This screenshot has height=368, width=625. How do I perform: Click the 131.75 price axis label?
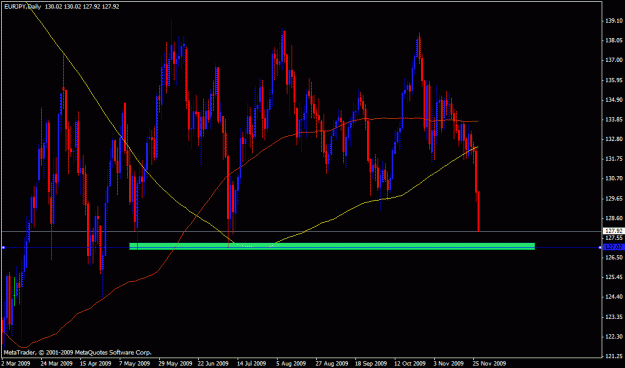point(614,159)
